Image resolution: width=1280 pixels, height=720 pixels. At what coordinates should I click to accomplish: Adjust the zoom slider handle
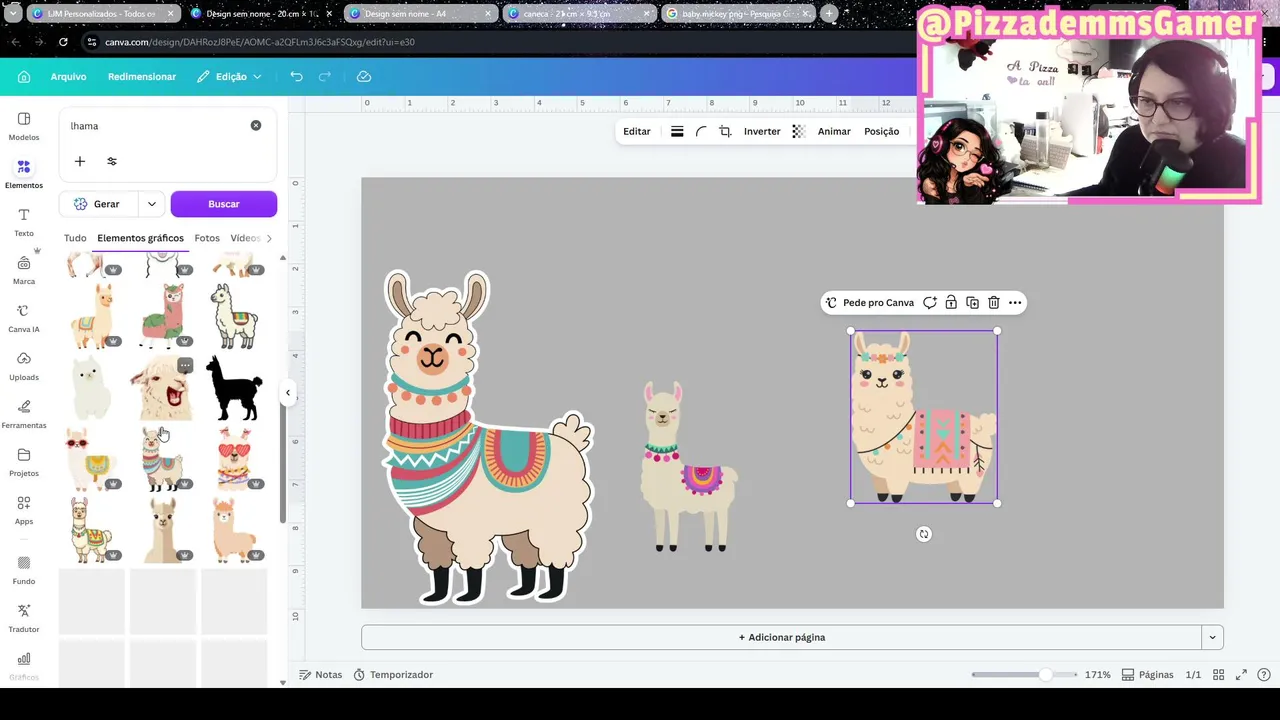click(x=1045, y=675)
